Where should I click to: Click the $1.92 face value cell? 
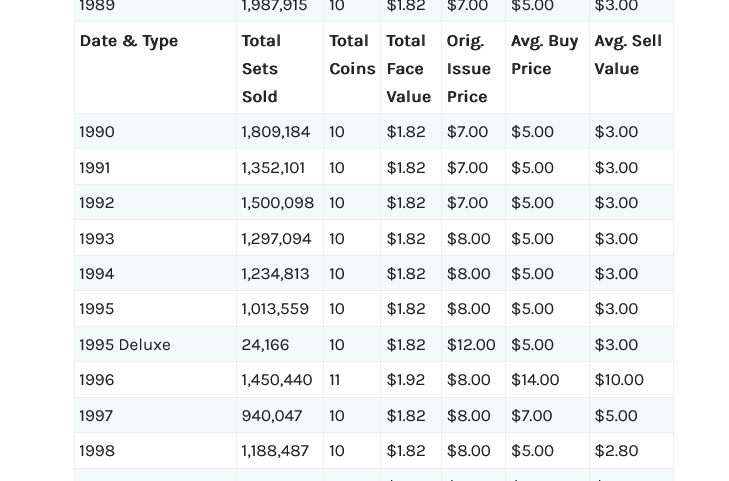(x=405, y=380)
